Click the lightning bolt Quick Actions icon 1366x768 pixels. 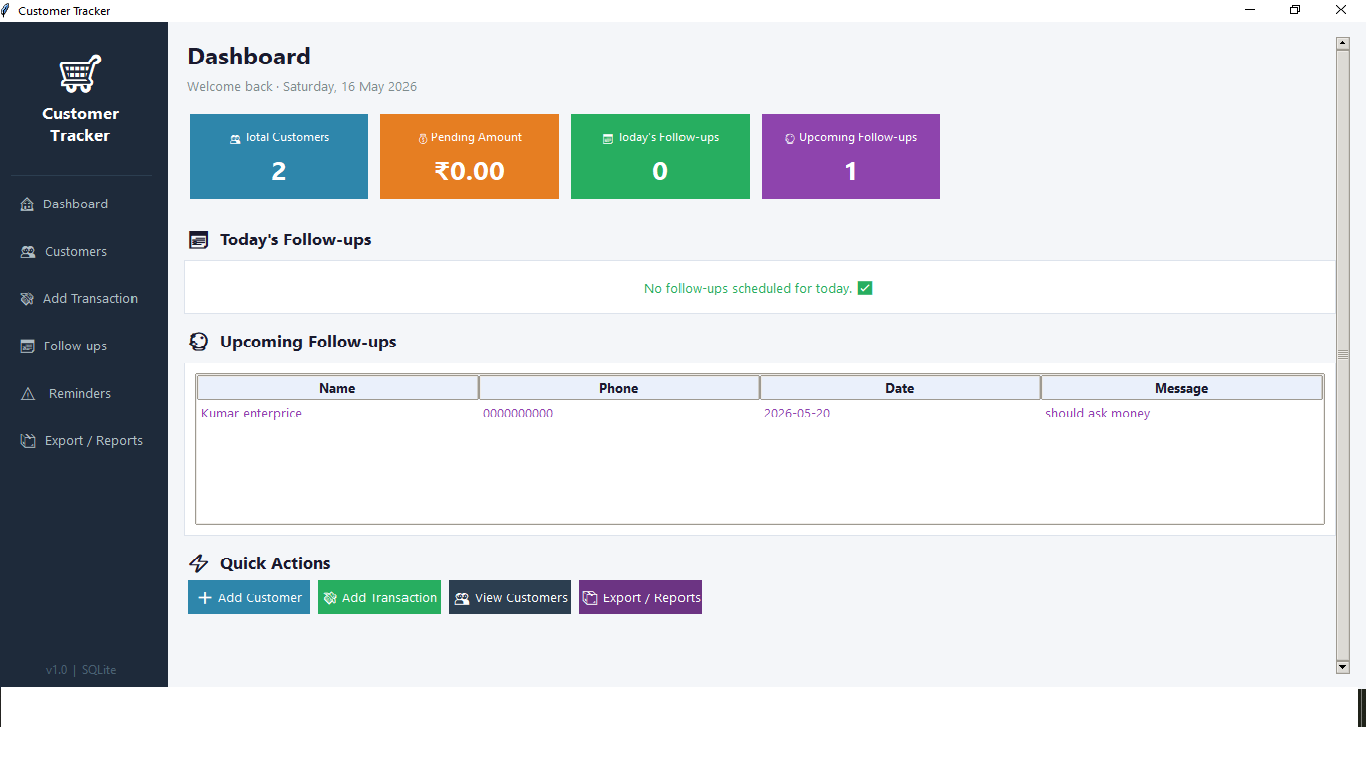[x=199, y=563]
